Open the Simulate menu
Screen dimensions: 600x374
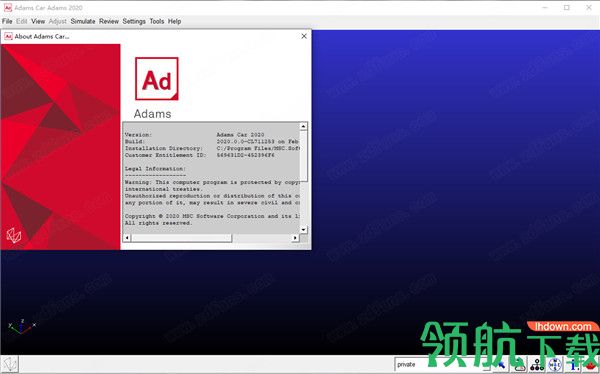click(x=83, y=21)
